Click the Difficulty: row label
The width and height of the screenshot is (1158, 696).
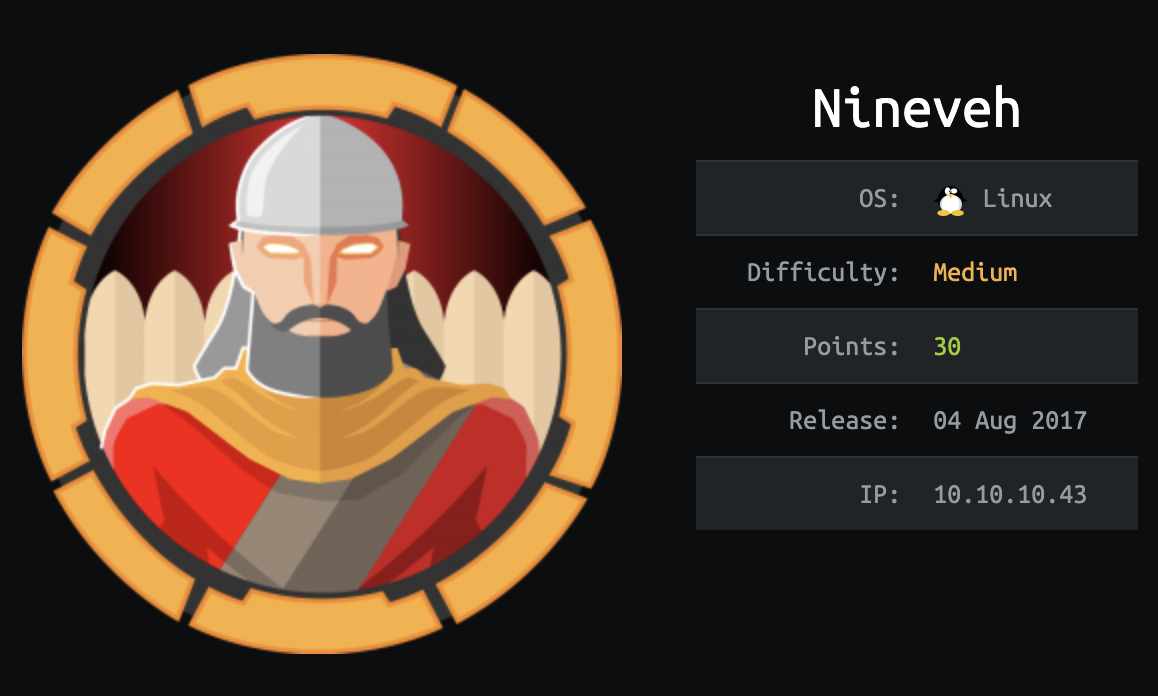tap(823, 273)
